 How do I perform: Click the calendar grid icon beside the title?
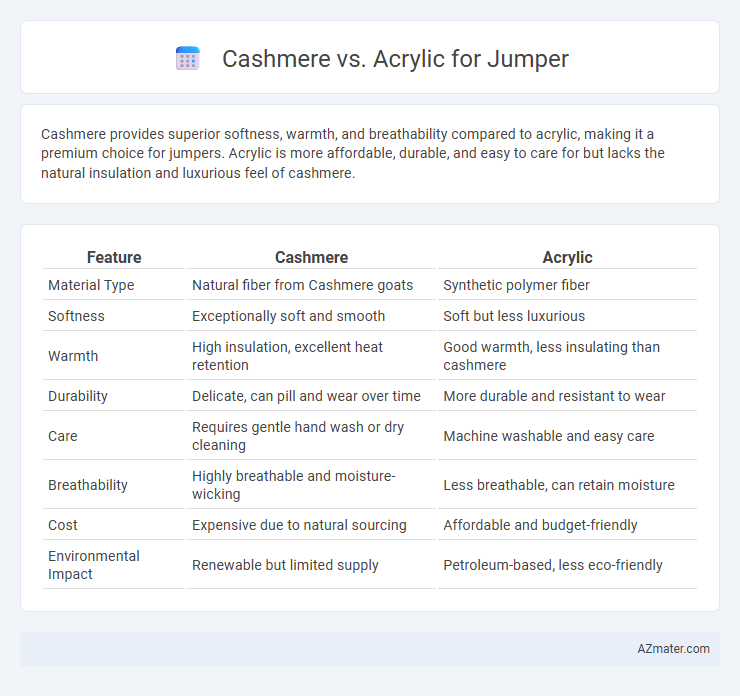click(188, 59)
